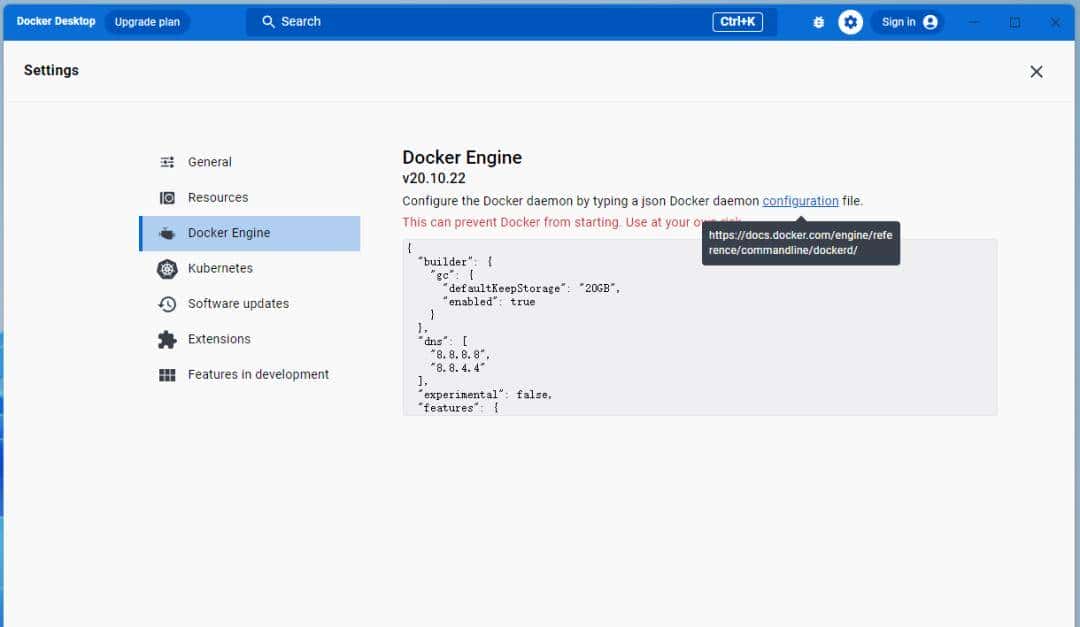Image resolution: width=1080 pixels, height=627 pixels.
Task: Click the Software updates clock icon
Action: pos(166,303)
